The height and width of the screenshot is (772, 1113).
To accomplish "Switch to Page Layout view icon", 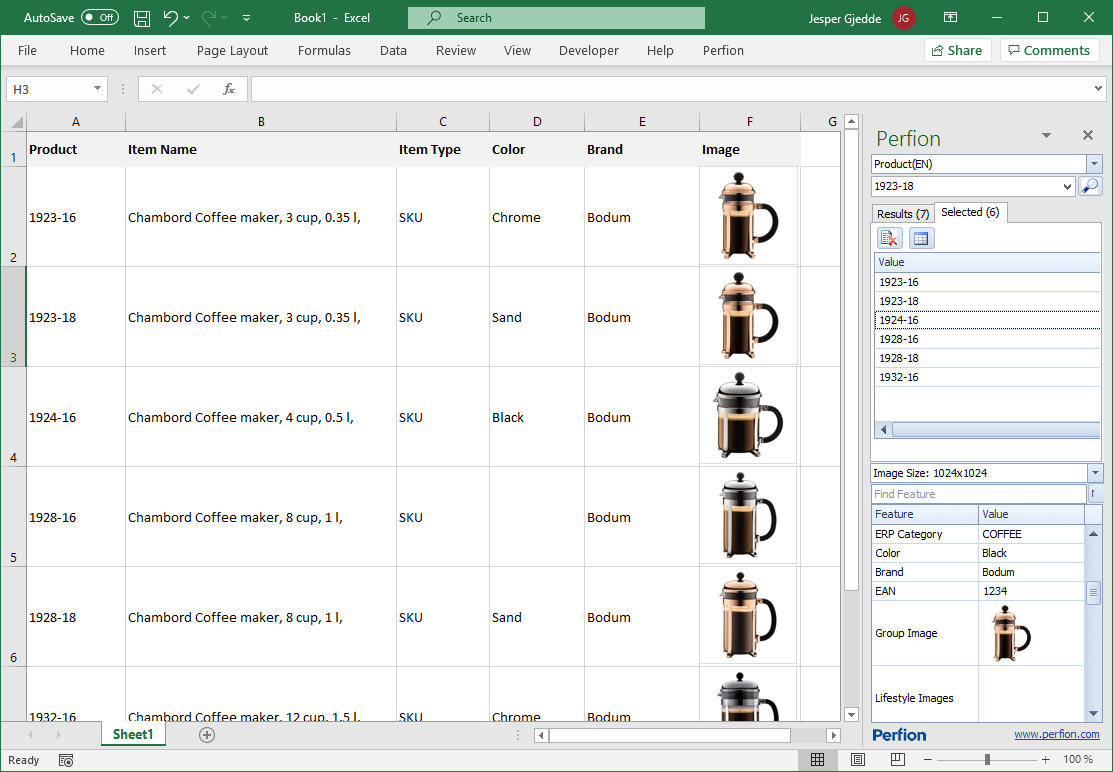I will point(857,760).
